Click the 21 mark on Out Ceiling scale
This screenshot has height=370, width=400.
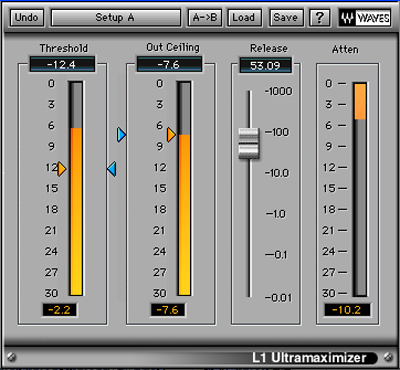(x=159, y=230)
